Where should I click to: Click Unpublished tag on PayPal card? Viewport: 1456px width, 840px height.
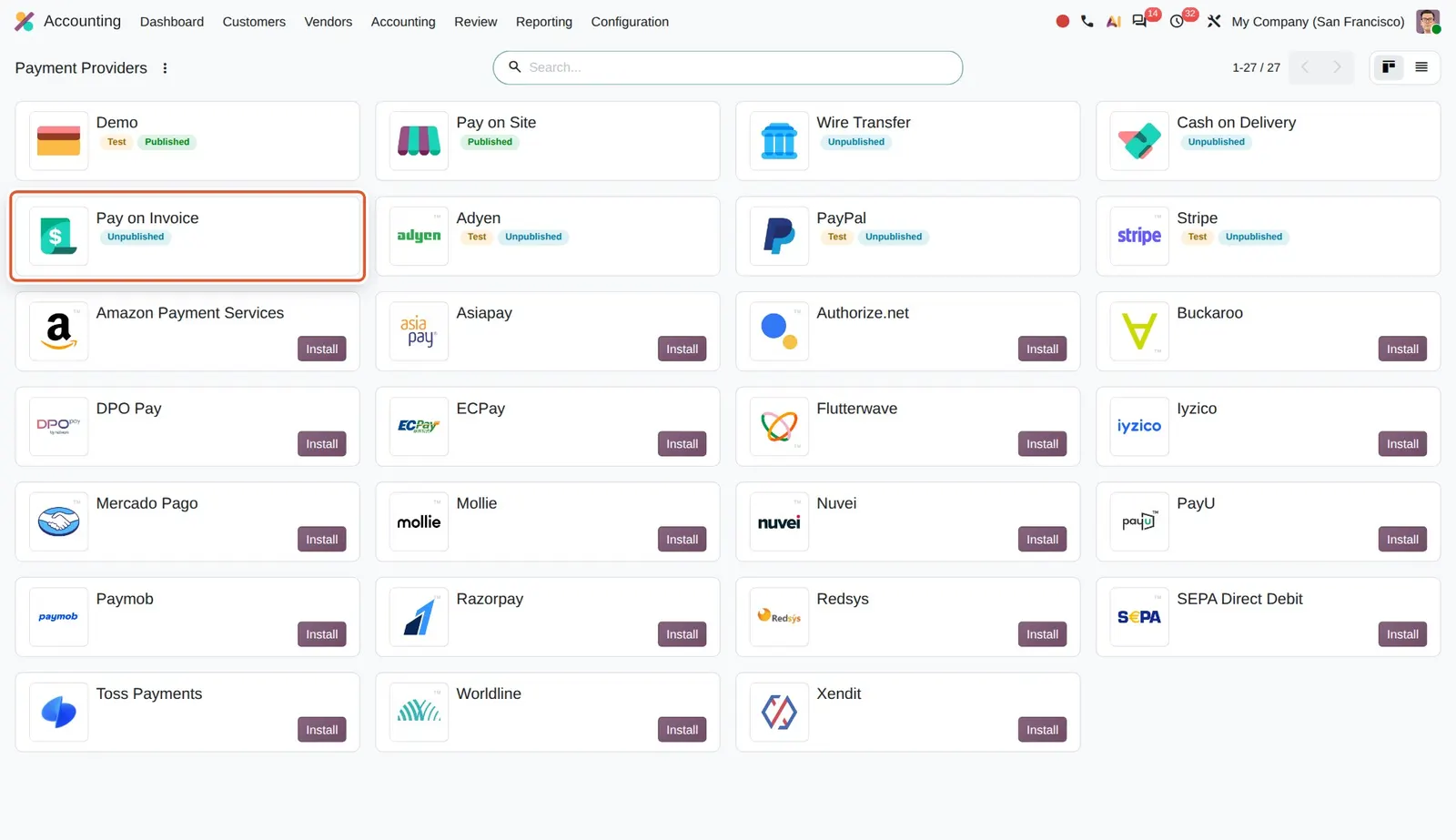pos(893,237)
